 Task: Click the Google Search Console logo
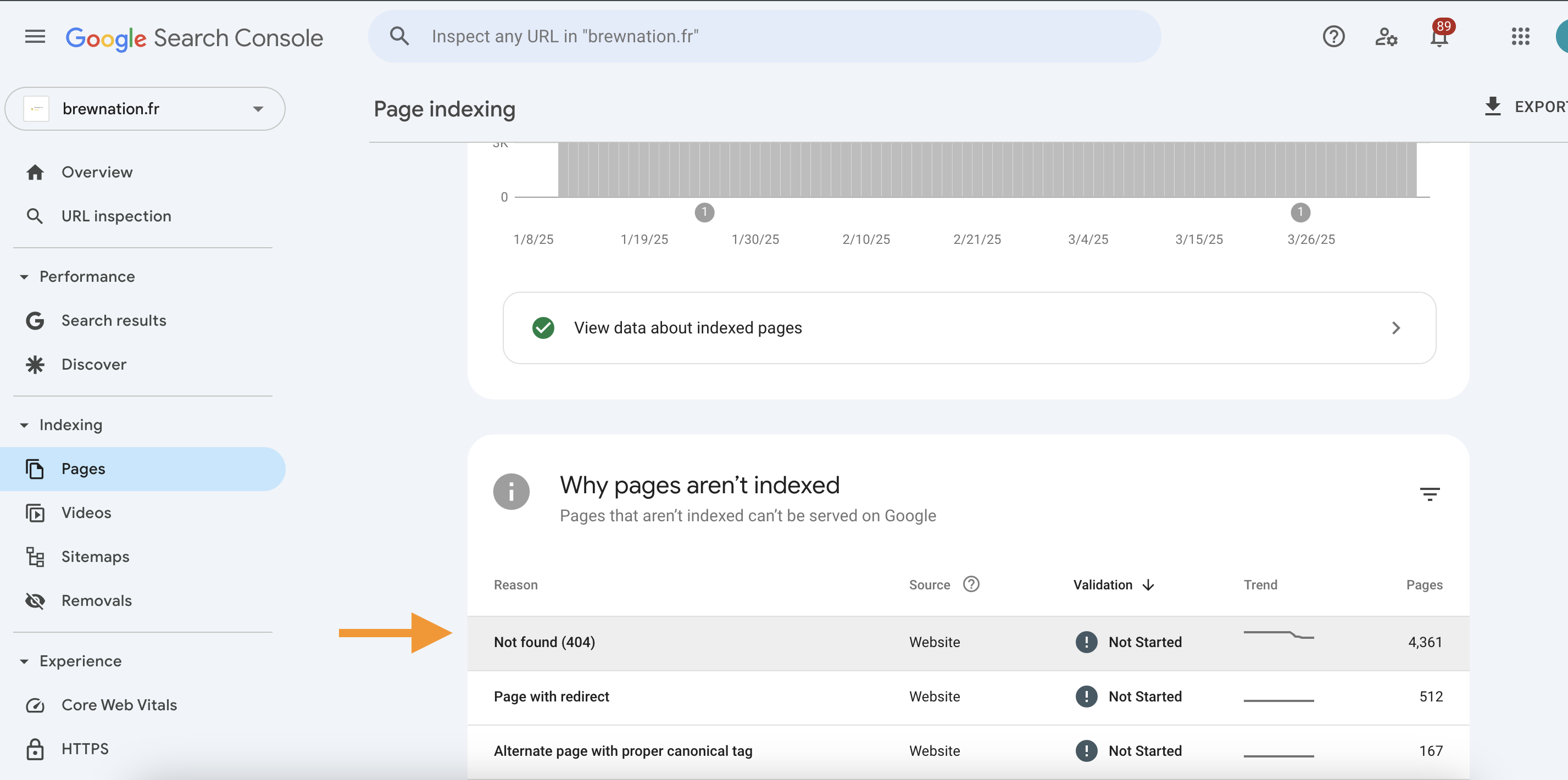click(x=194, y=38)
